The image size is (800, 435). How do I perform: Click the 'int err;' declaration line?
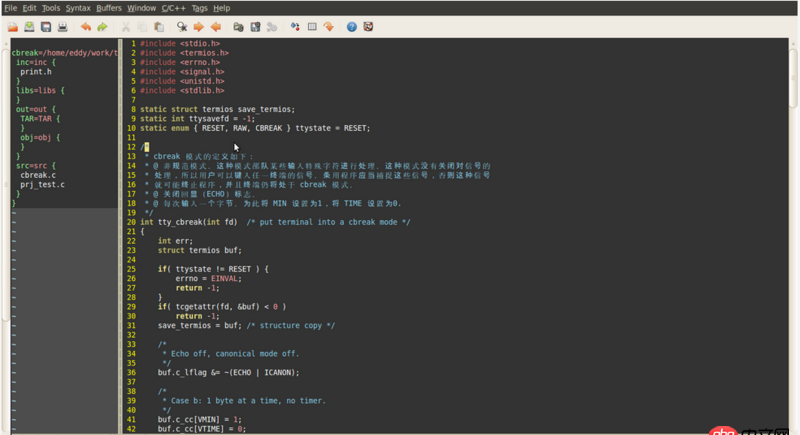point(176,241)
